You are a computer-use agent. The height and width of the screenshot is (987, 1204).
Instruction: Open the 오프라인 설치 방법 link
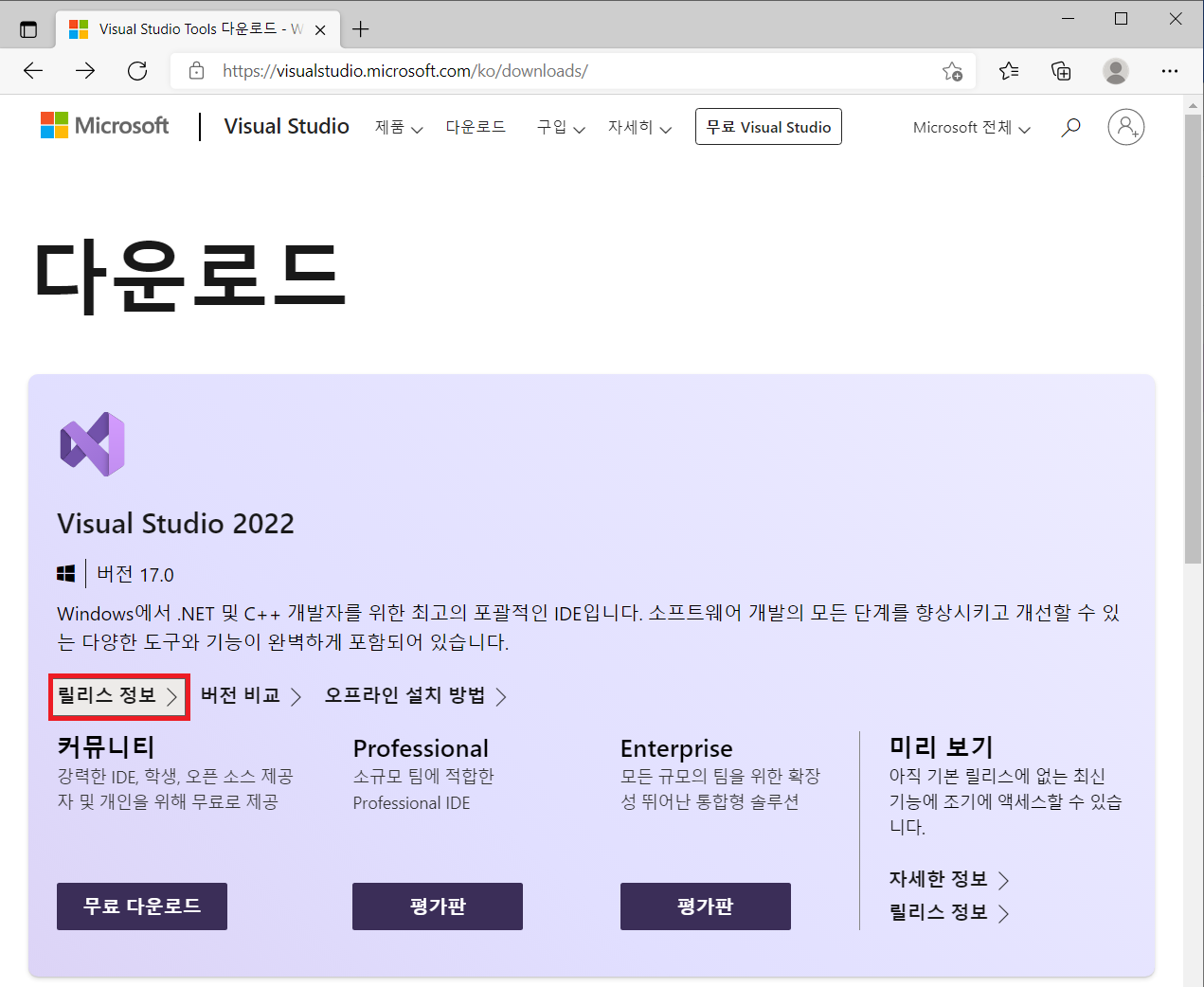point(416,696)
